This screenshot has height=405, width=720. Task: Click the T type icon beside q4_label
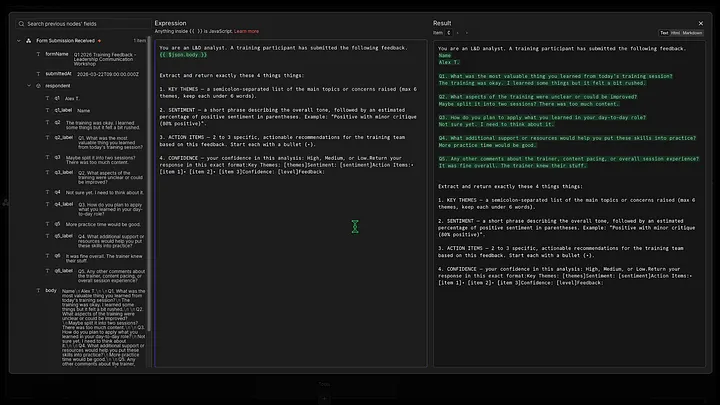coord(47,204)
